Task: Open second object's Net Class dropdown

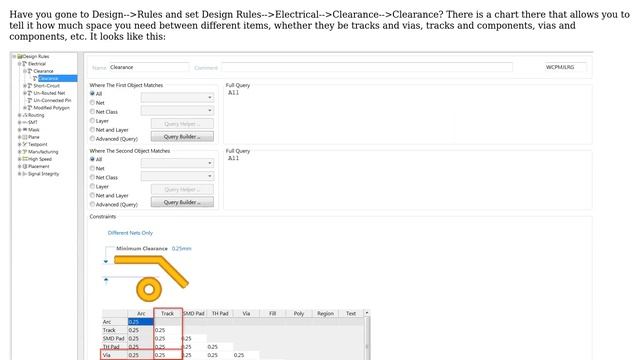Action: (177, 176)
